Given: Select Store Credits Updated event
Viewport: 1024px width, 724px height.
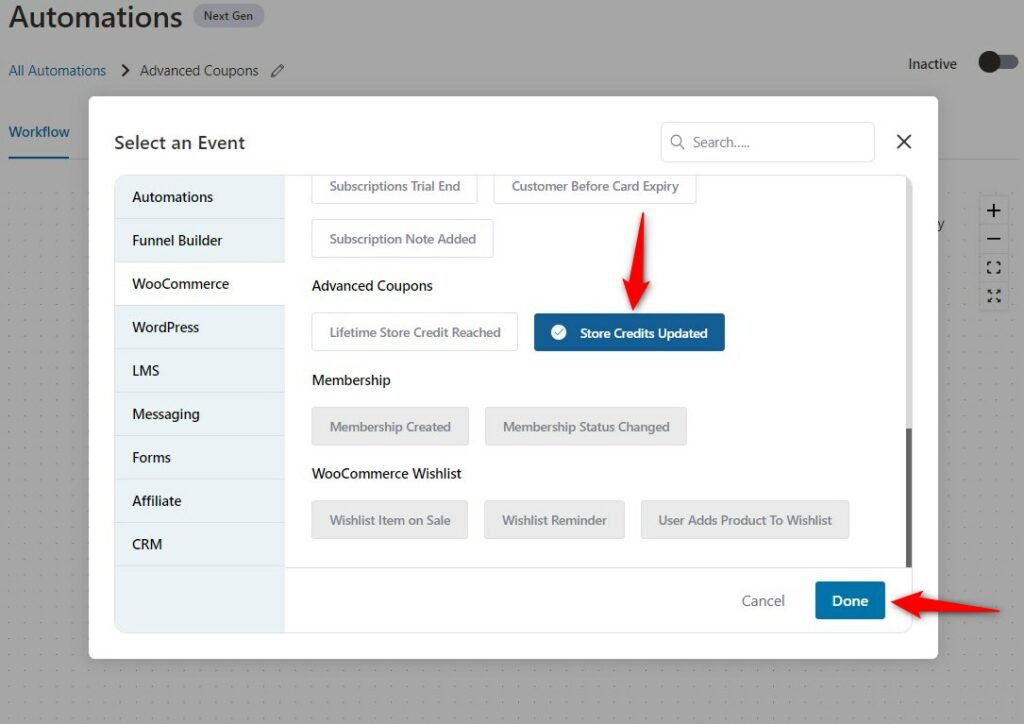Looking at the screenshot, I should point(629,332).
